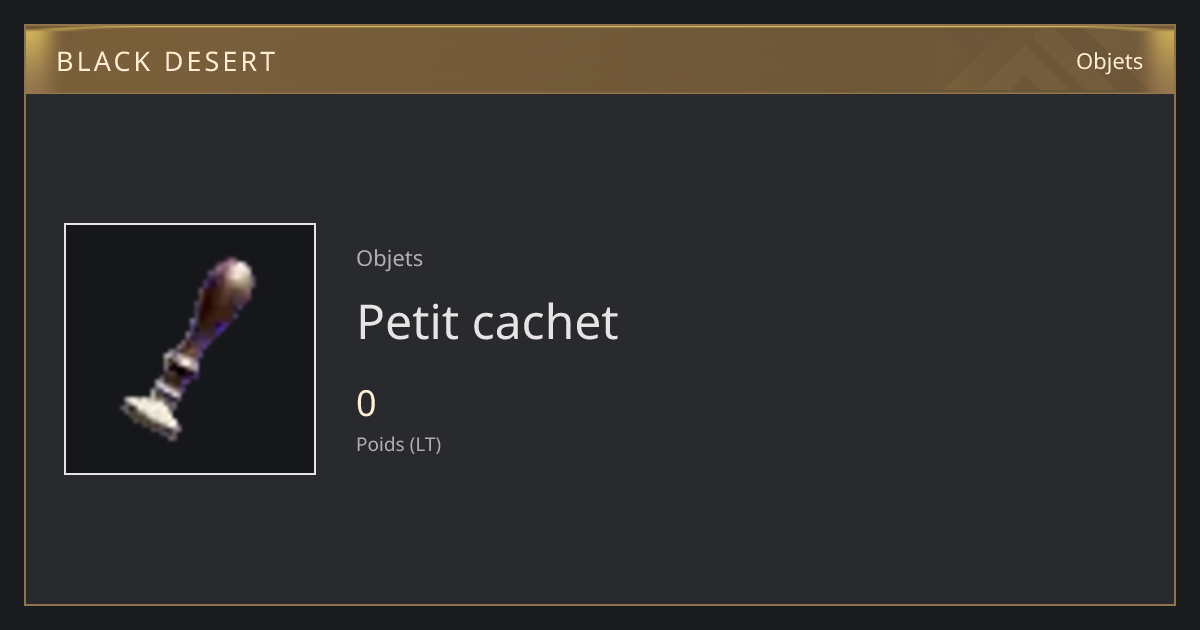Click the metal collar on the stamp icon
Image resolution: width=1200 pixels, height=630 pixels.
point(174,370)
